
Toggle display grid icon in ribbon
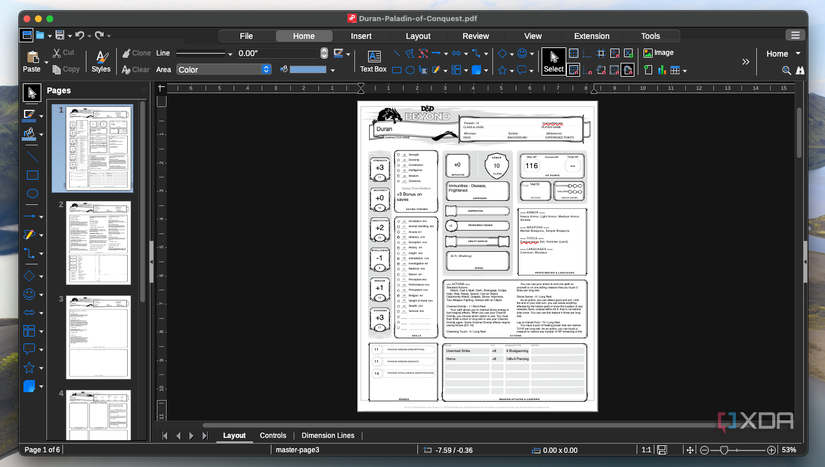click(574, 53)
